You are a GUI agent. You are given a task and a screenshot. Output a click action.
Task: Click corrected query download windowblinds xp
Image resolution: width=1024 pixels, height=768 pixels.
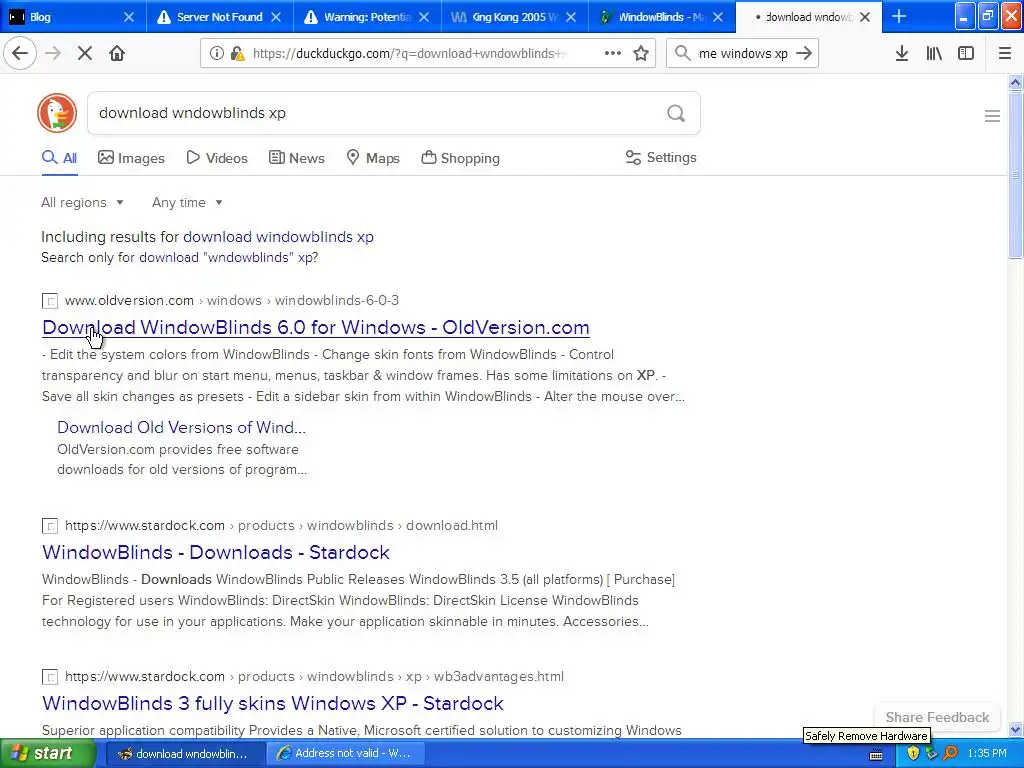pyautogui.click(x=278, y=236)
